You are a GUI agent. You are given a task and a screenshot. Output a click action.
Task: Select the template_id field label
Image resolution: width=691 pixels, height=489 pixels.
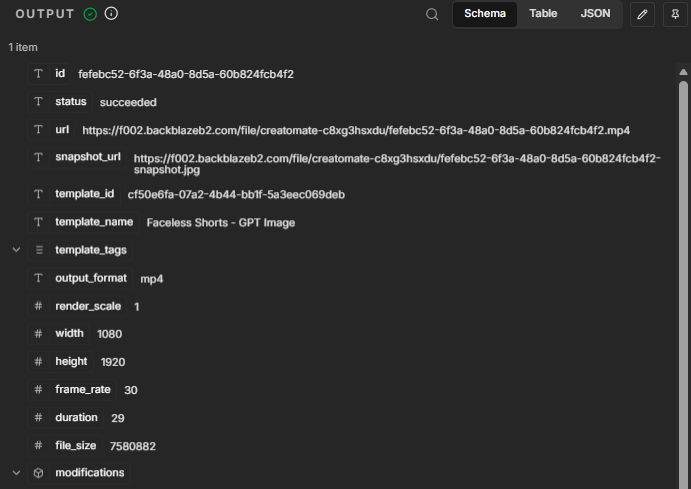(85, 194)
